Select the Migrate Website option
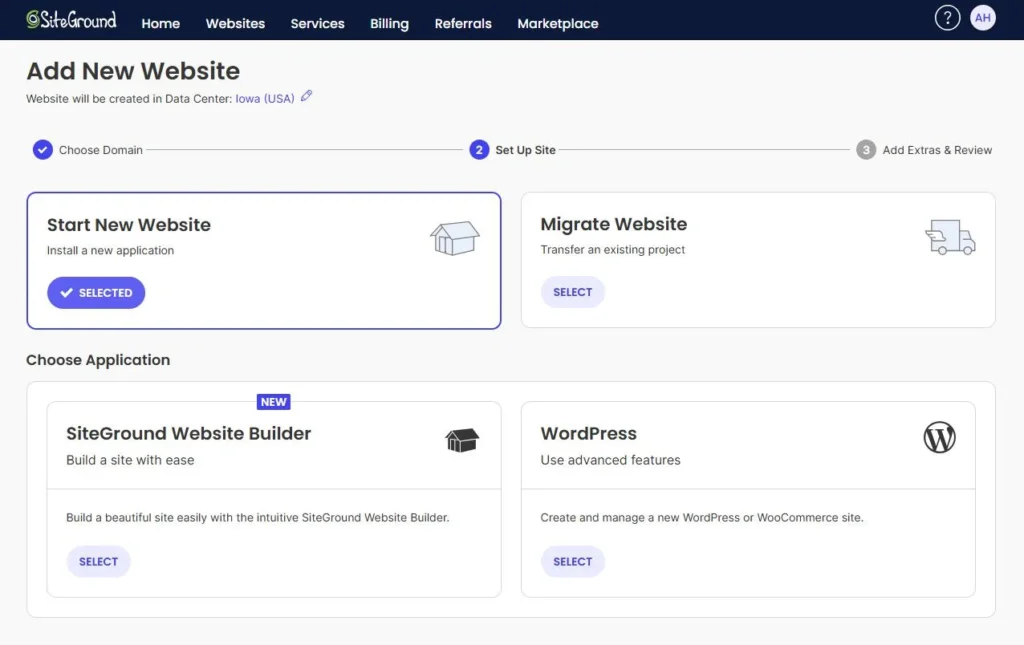 [573, 292]
